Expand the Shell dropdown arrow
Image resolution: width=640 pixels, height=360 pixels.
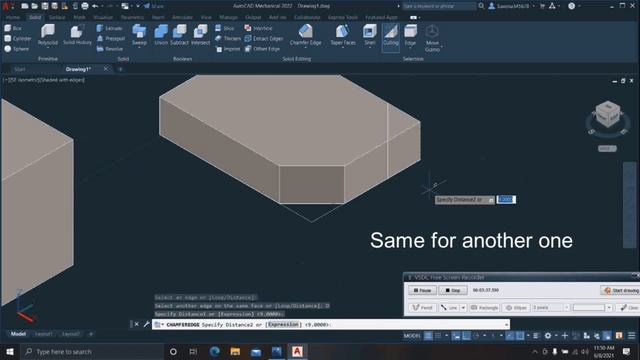(369, 47)
